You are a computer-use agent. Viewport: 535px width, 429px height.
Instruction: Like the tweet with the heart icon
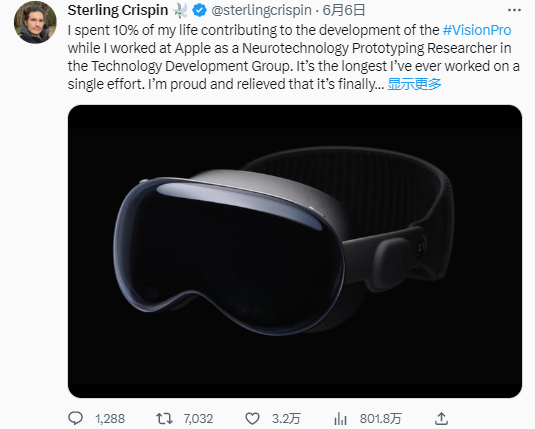pos(252,418)
